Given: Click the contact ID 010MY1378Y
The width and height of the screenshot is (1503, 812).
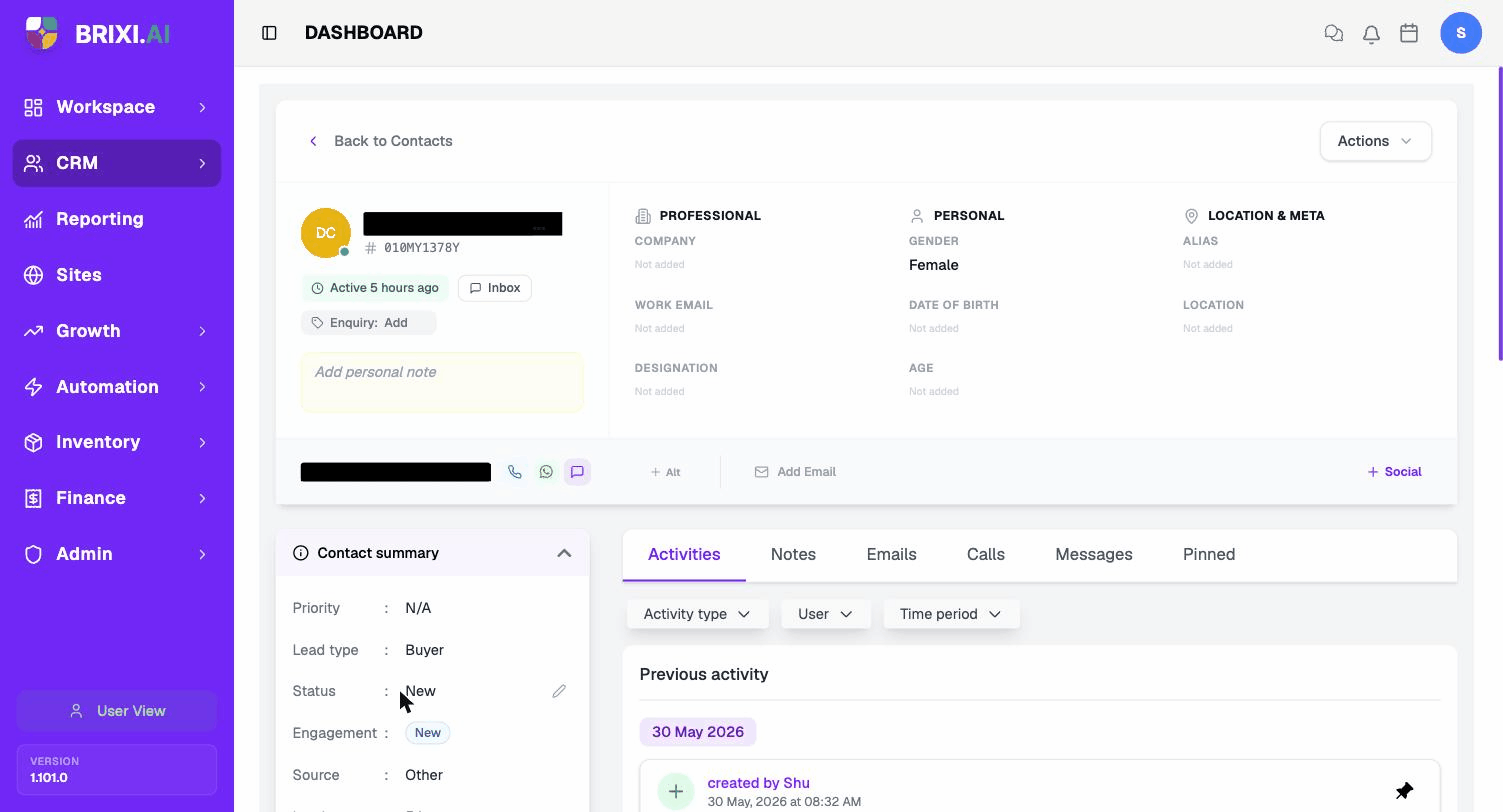Looking at the screenshot, I should coord(422,248).
